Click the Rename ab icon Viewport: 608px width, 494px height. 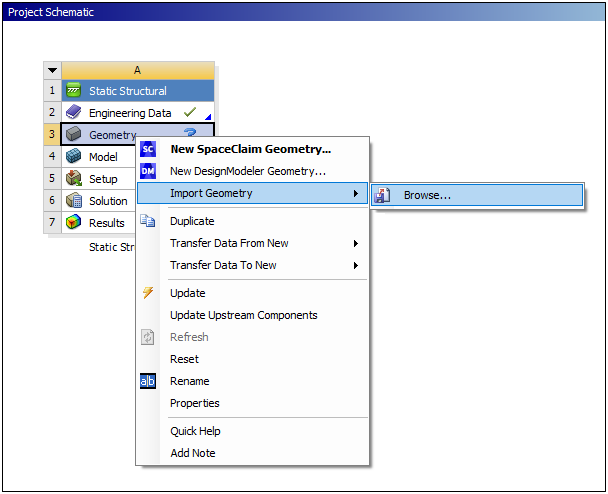tap(148, 381)
